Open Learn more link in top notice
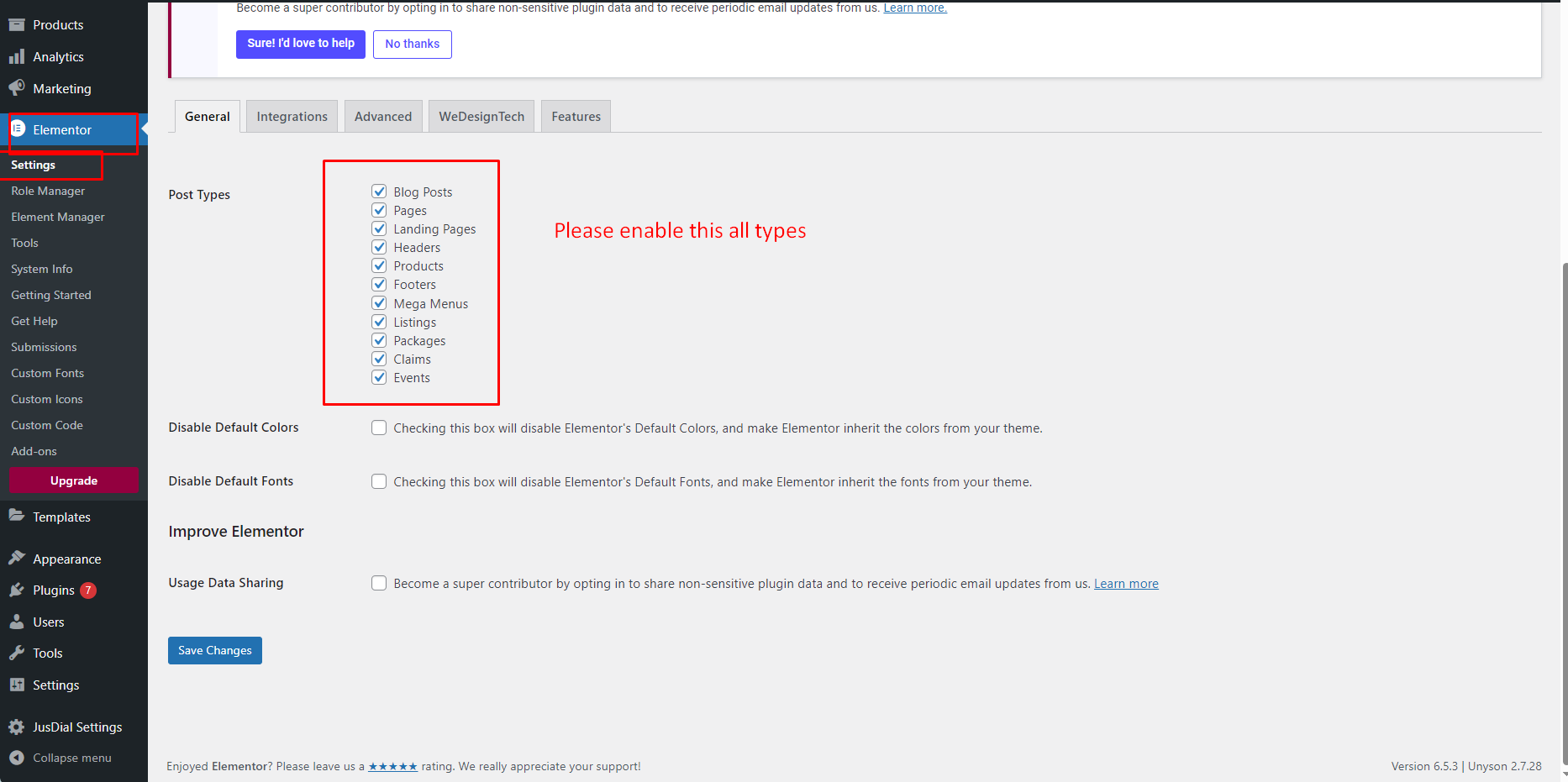The height and width of the screenshot is (782, 1568). coord(915,8)
